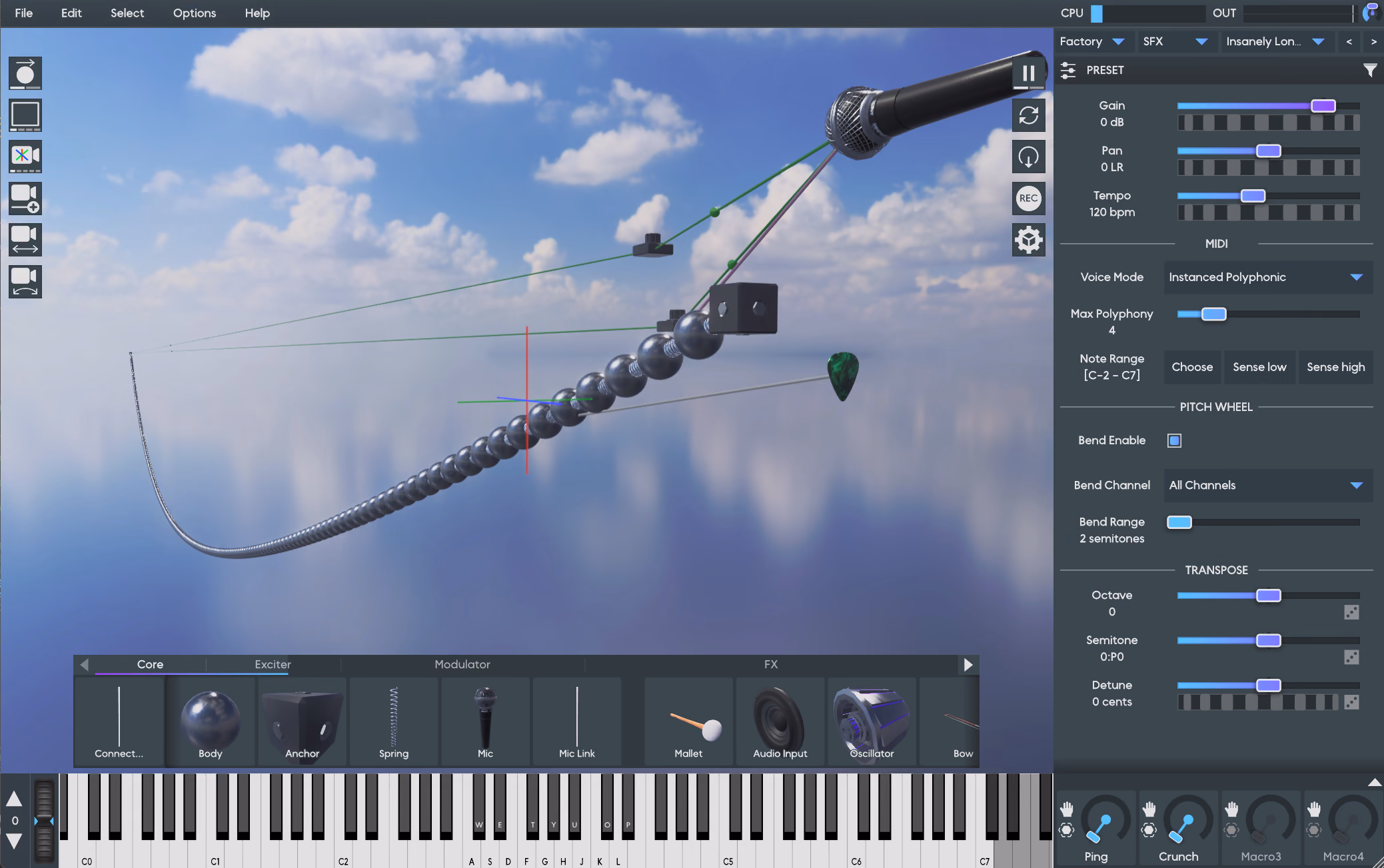The image size is (1384, 868).
Task: Pick the Mic Link from the palette
Action: (577, 721)
